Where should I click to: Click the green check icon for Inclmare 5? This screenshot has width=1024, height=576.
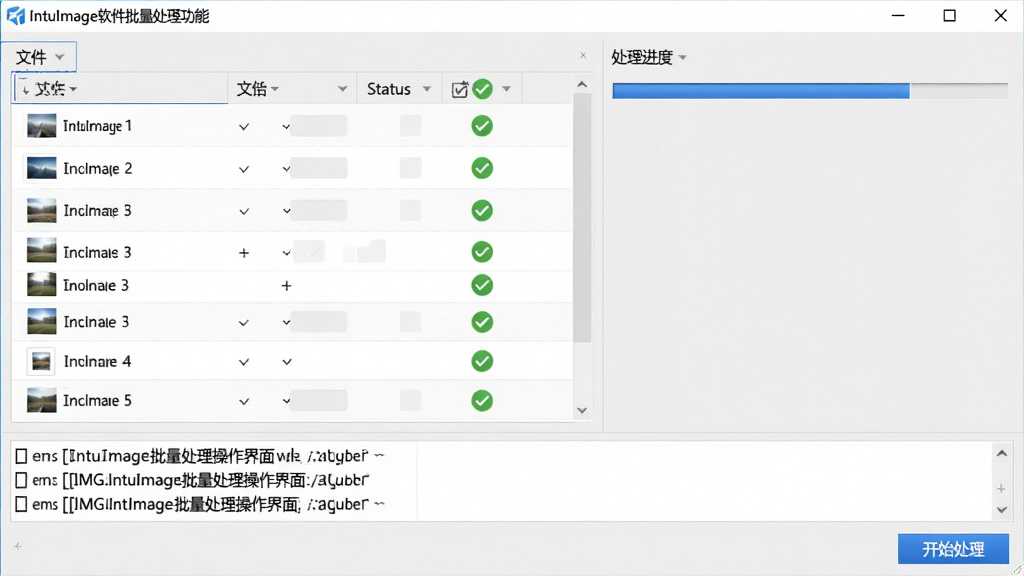point(482,400)
